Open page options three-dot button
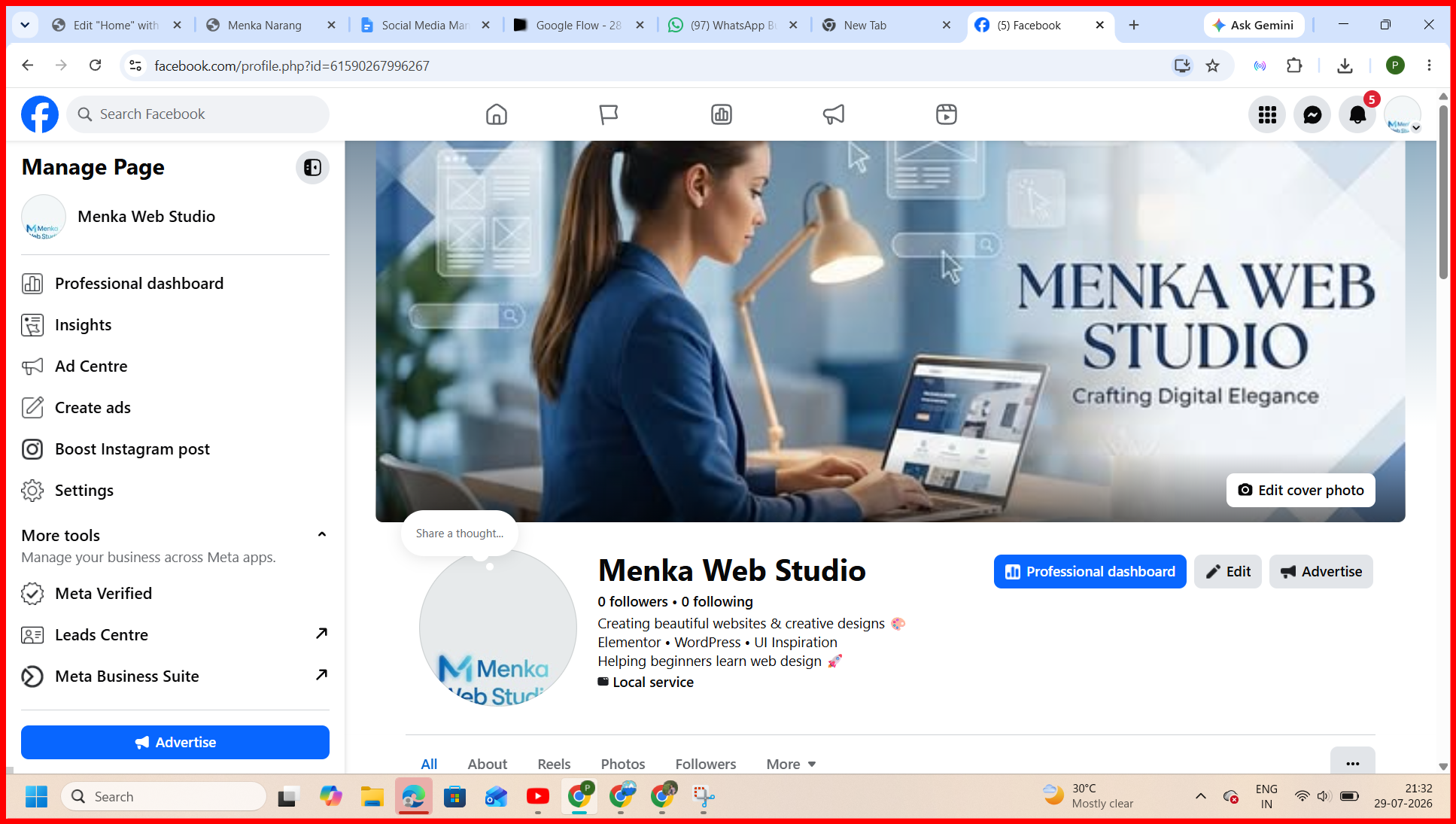The height and width of the screenshot is (824, 1456). click(x=1353, y=762)
